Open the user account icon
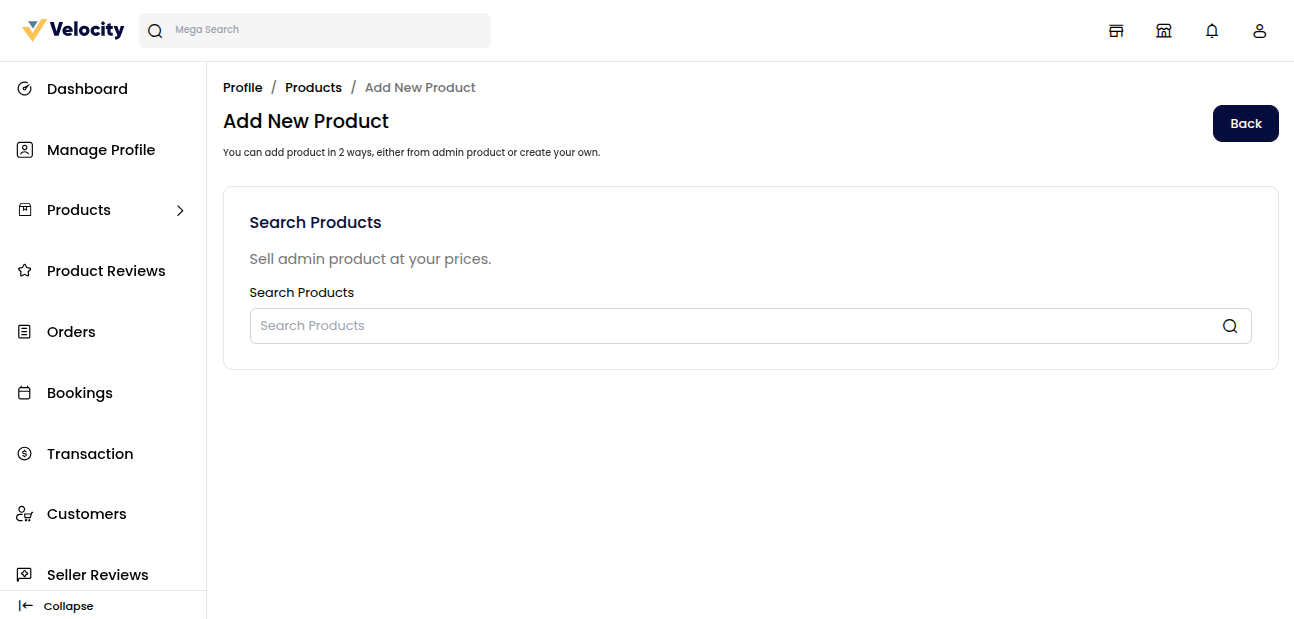Viewport: 1294px width, 619px height. (1260, 31)
